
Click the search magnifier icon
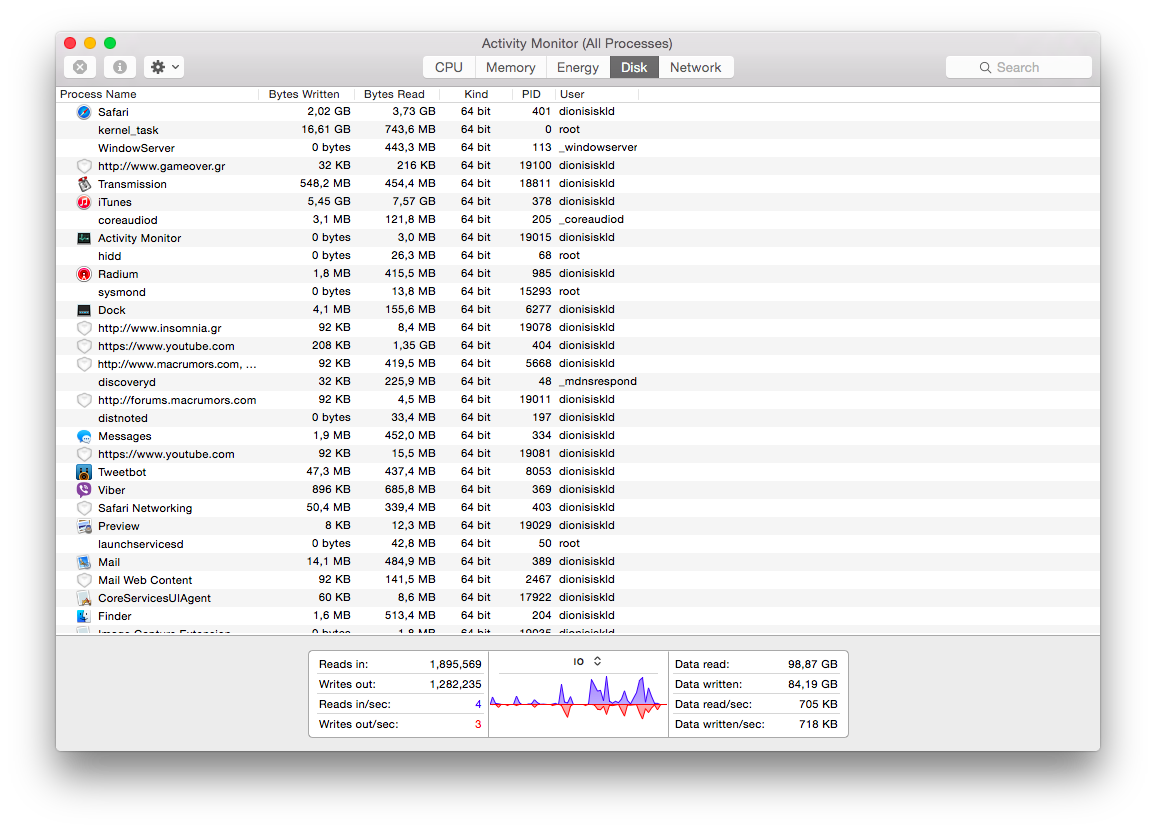985,67
